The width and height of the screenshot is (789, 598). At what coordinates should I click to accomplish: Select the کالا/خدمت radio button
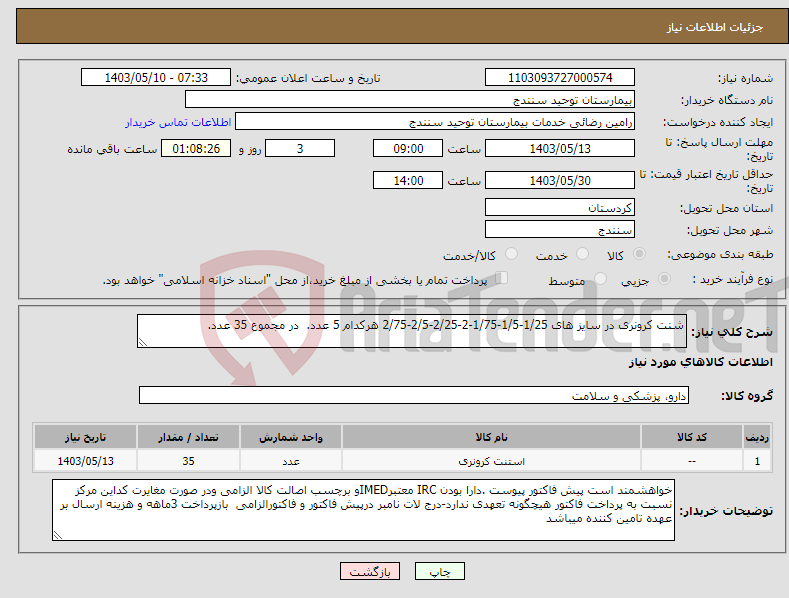tap(511, 254)
